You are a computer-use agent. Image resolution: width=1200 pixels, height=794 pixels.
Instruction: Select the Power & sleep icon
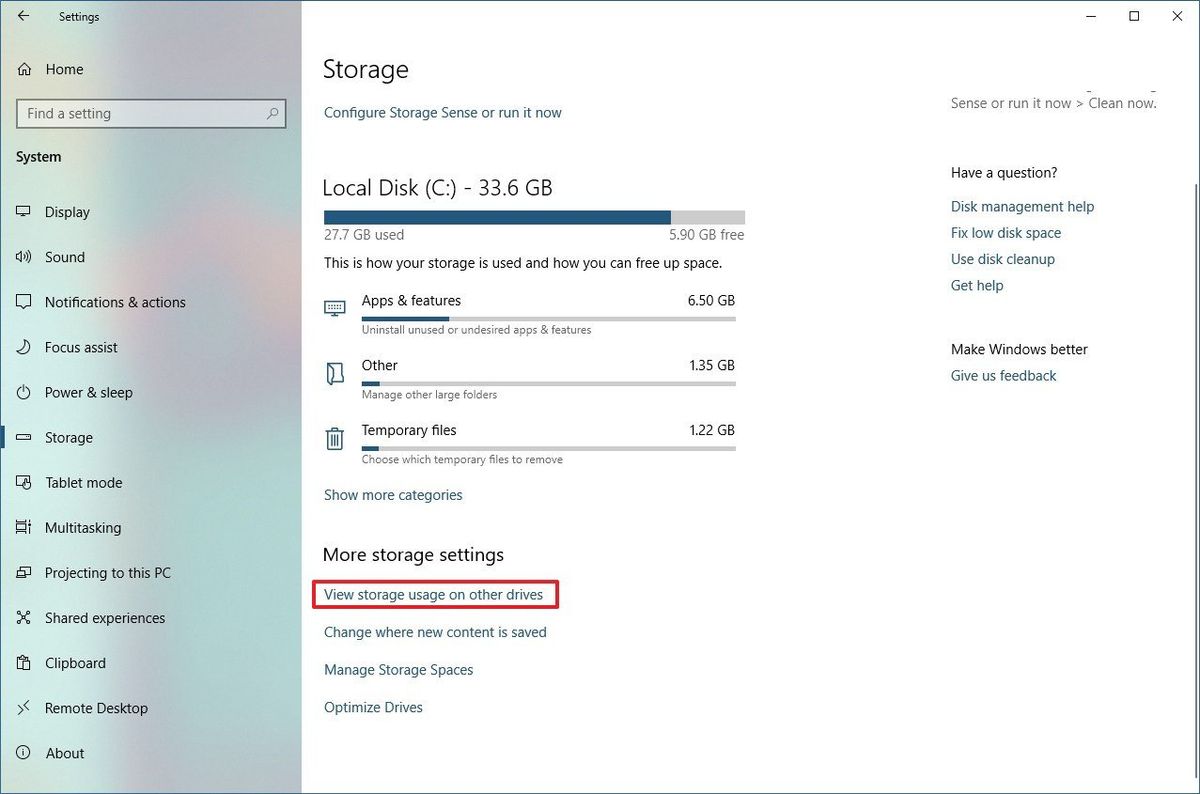(x=22, y=392)
